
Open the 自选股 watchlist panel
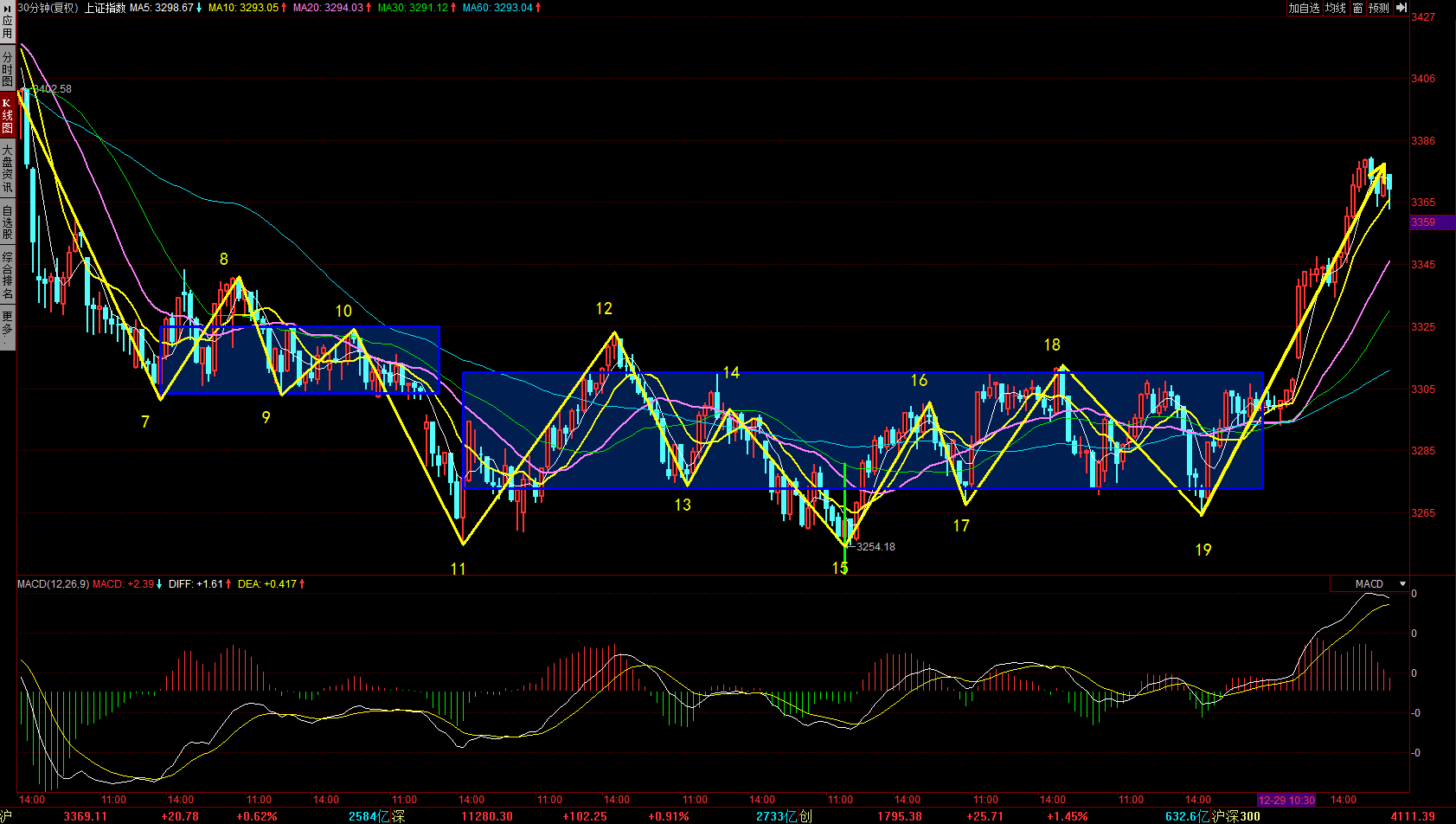pos(7,222)
